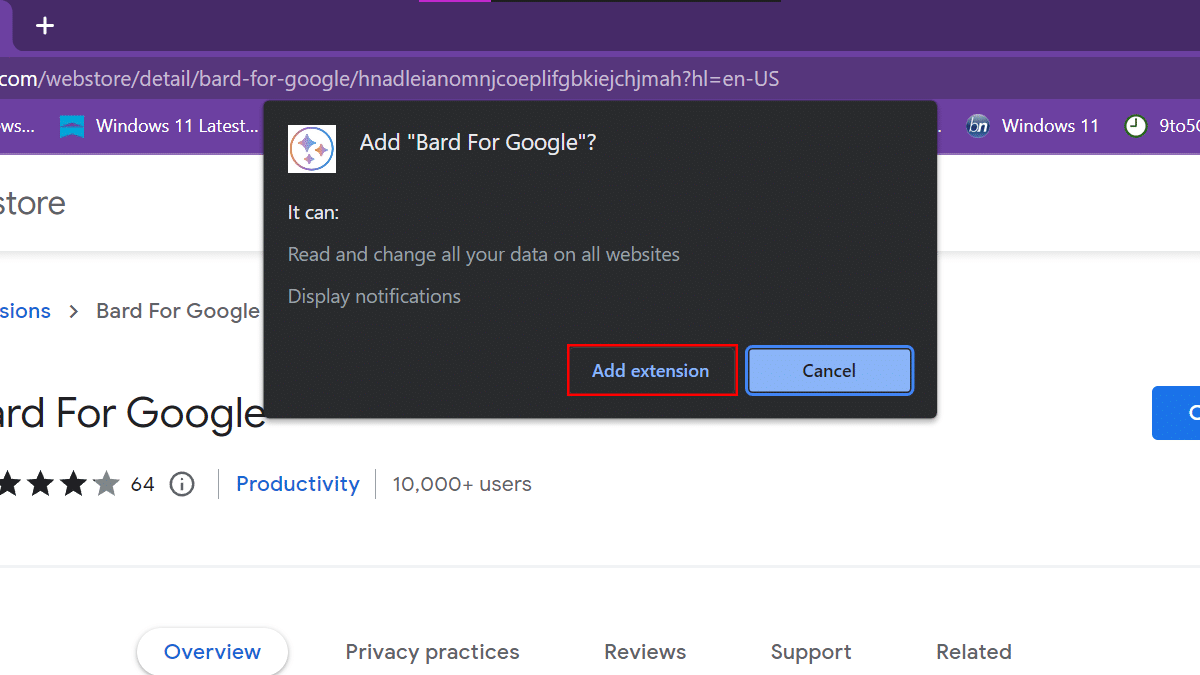Screen dimensions: 1200x675
Task: Click the grey fifth rating star
Action: (106, 485)
